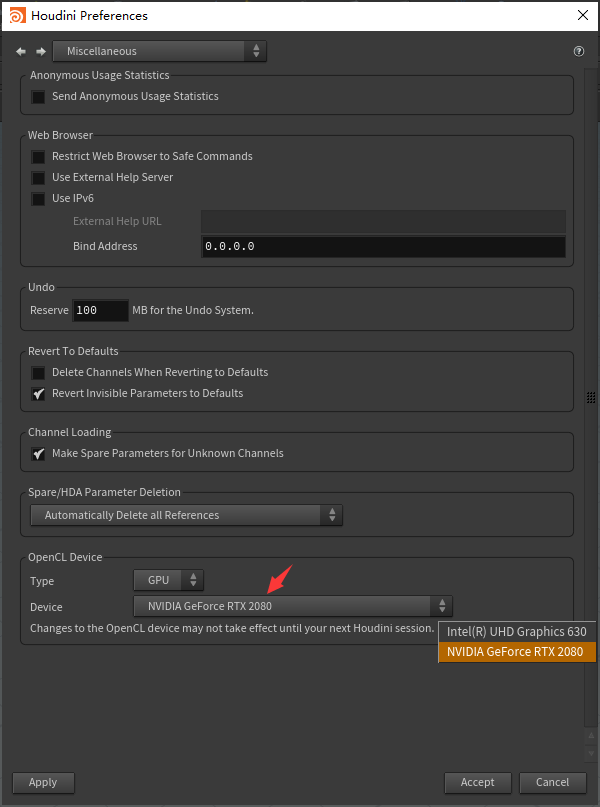The width and height of the screenshot is (600, 807).
Task: Open the Miscellaneous preferences page dropdown
Action: click(x=160, y=51)
